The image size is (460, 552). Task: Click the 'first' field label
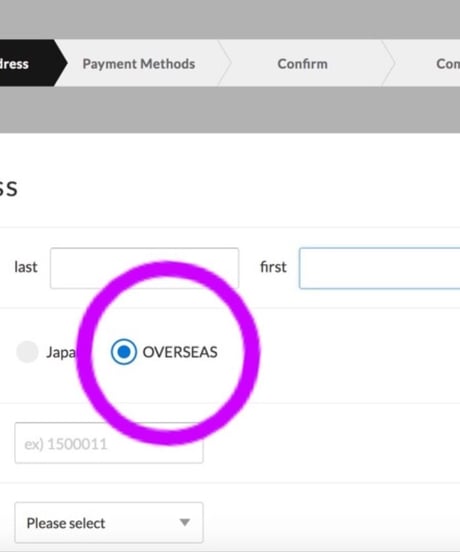coord(273,267)
